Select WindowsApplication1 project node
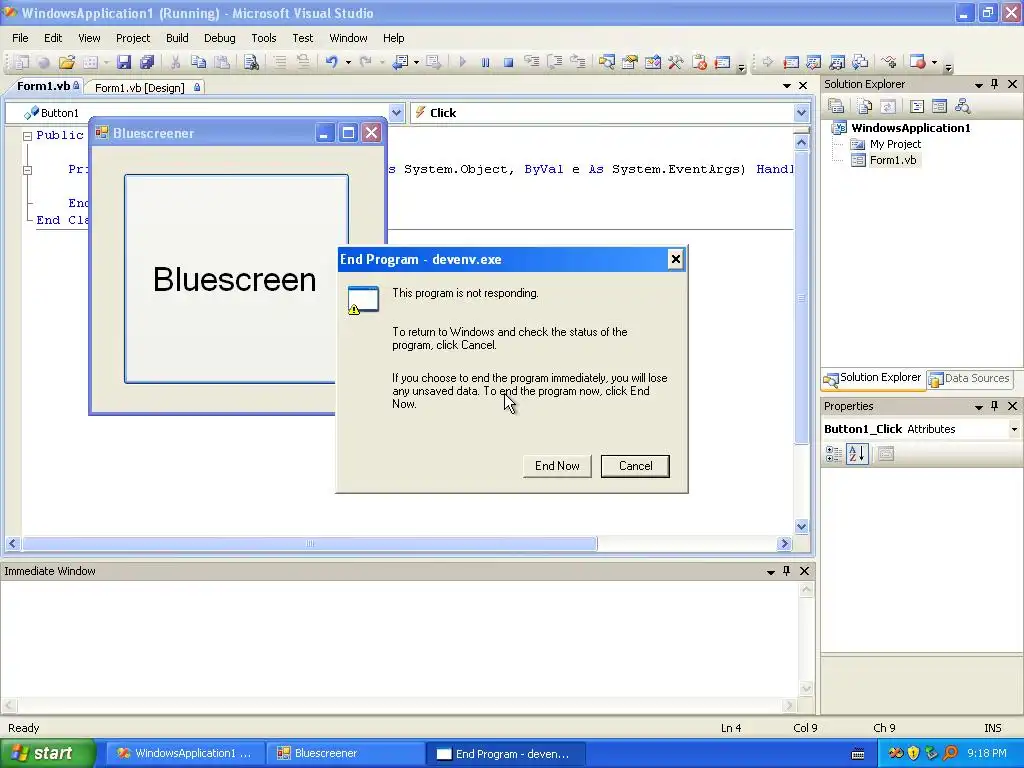This screenshot has width=1024, height=768. [x=910, y=128]
